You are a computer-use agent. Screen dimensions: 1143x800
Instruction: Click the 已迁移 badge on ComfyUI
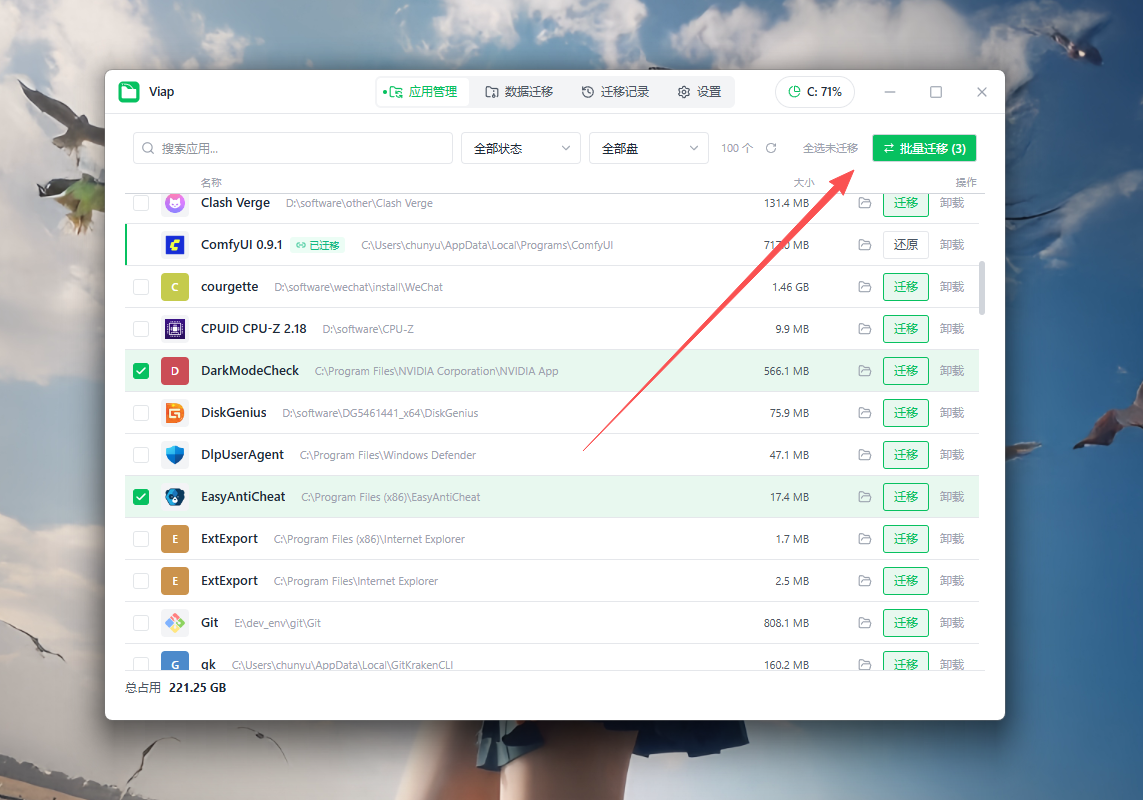318,245
